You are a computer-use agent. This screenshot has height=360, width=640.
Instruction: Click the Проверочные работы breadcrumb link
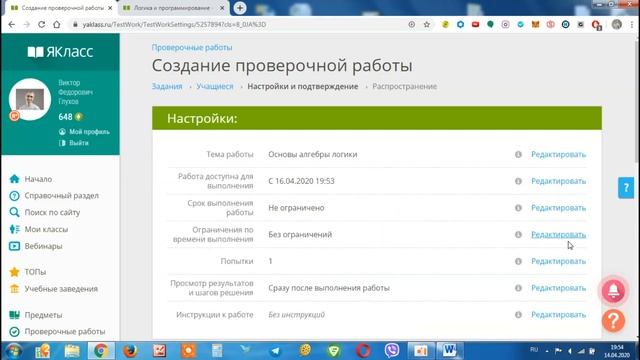tap(192, 47)
